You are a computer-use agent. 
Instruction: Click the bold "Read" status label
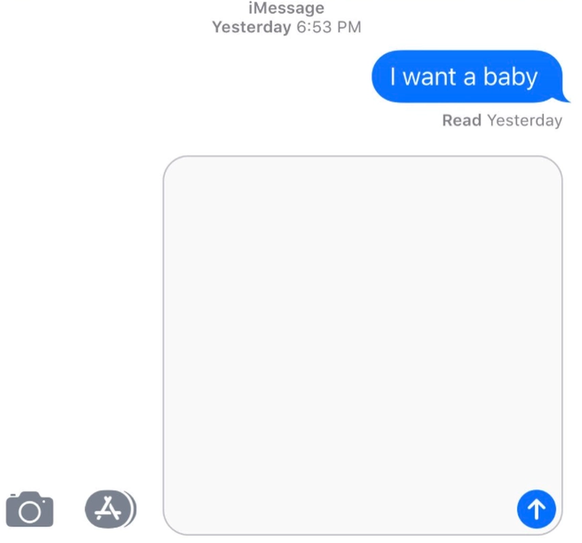[x=462, y=120]
